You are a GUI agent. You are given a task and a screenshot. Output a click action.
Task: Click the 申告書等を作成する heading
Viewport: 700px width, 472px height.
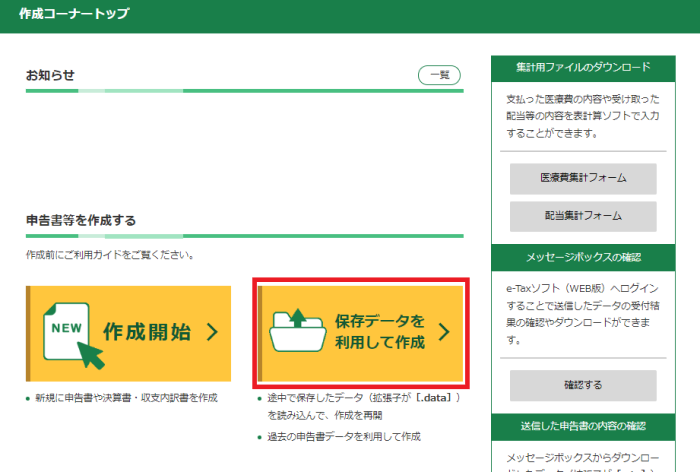tap(81, 220)
